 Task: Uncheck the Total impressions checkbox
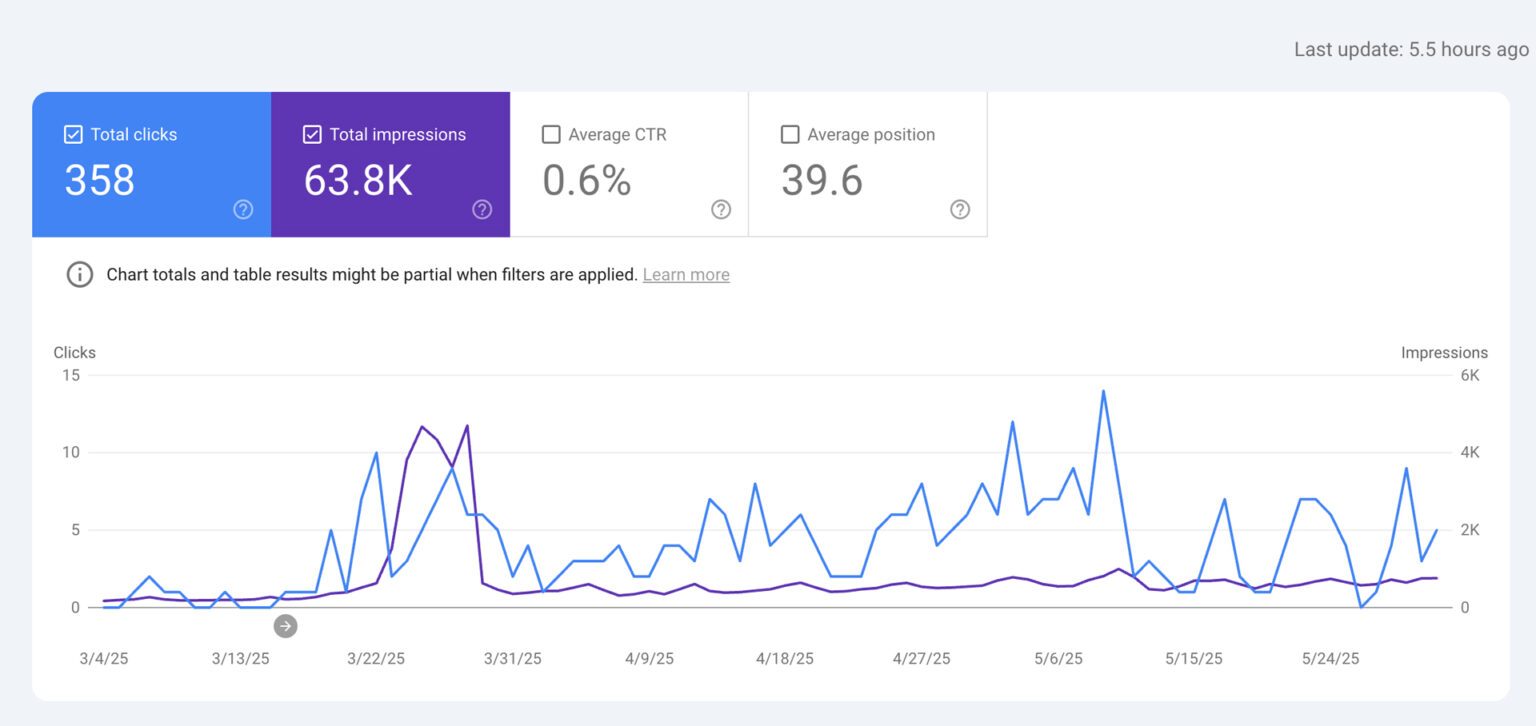[x=312, y=133]
